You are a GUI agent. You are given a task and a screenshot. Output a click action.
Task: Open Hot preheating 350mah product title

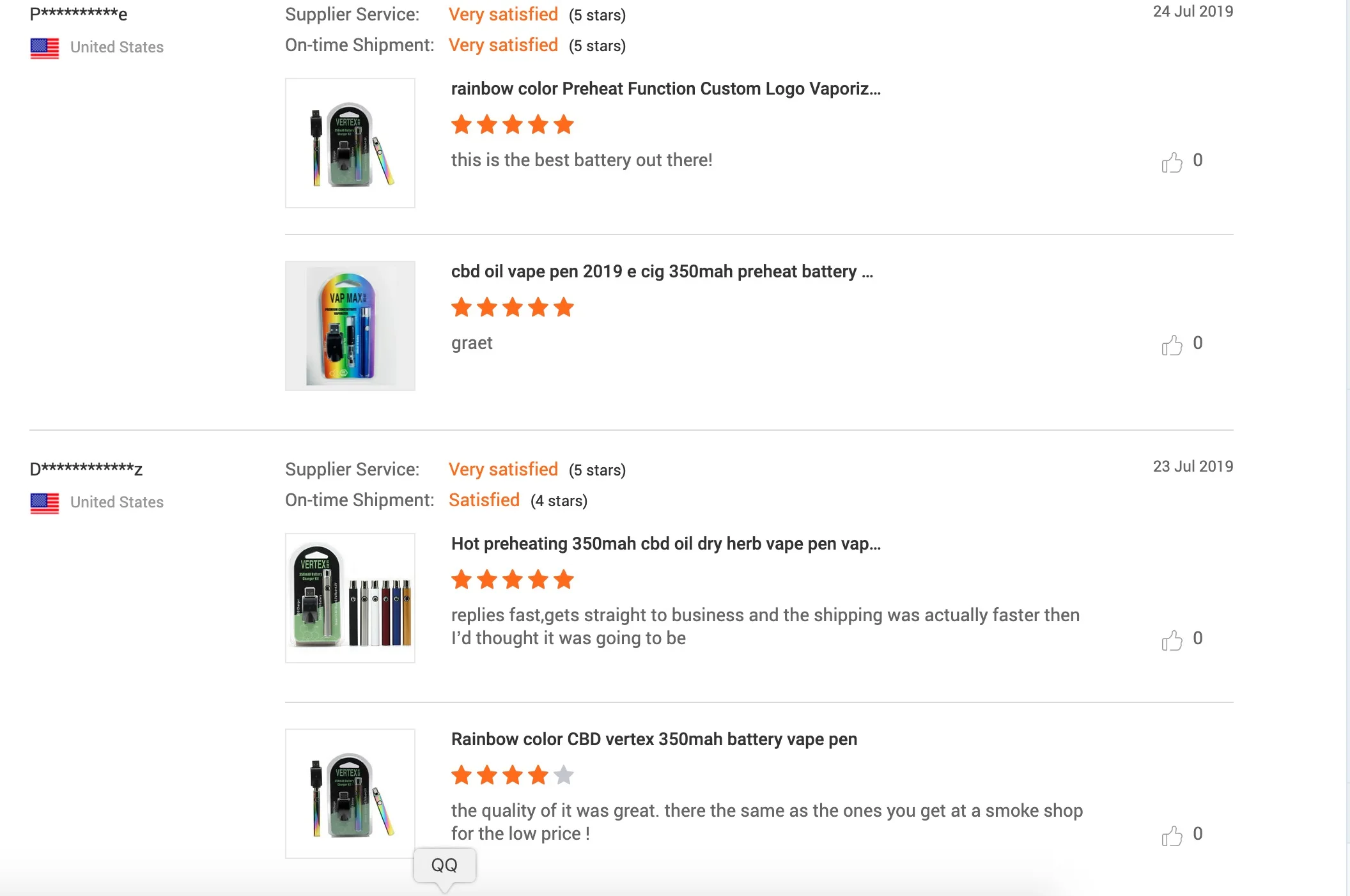[665, 544]
